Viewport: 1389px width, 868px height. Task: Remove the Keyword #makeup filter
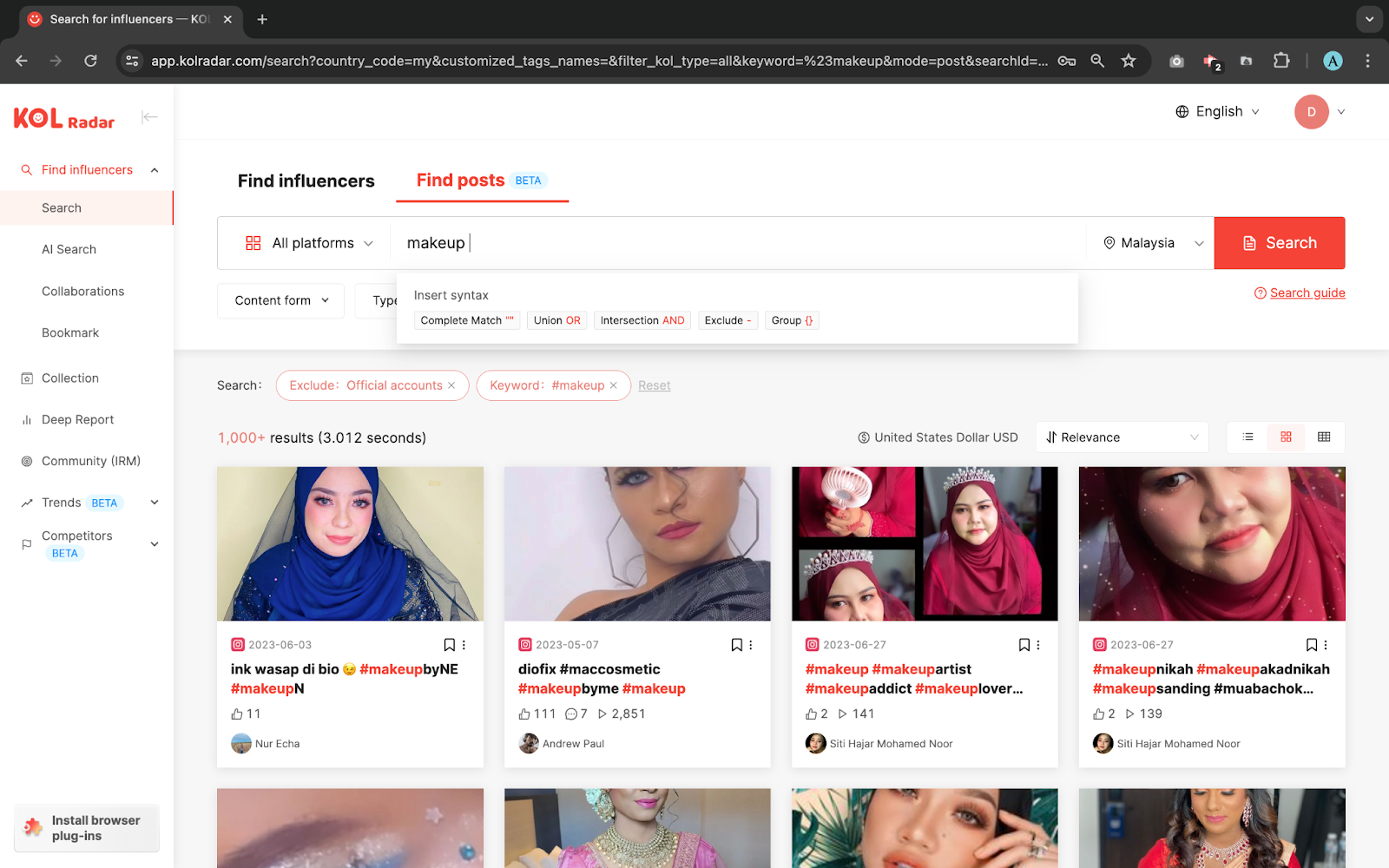click(614, 385)
